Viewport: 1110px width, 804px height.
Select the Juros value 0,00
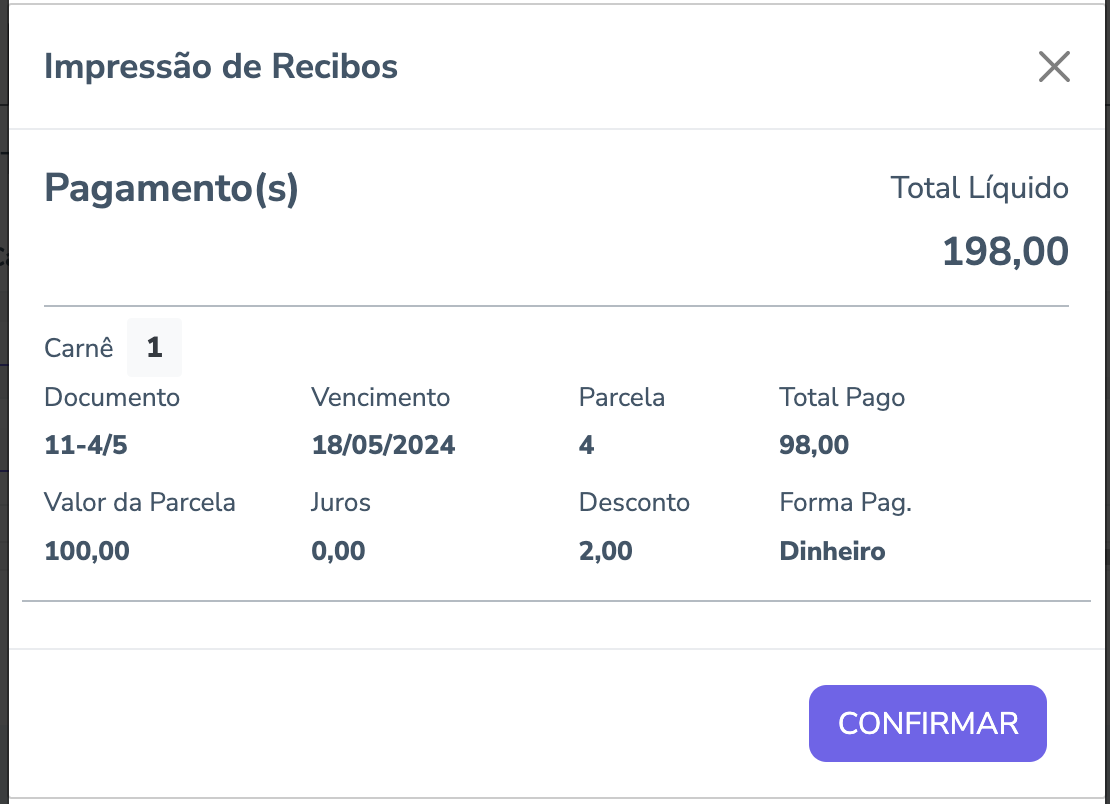338,551
